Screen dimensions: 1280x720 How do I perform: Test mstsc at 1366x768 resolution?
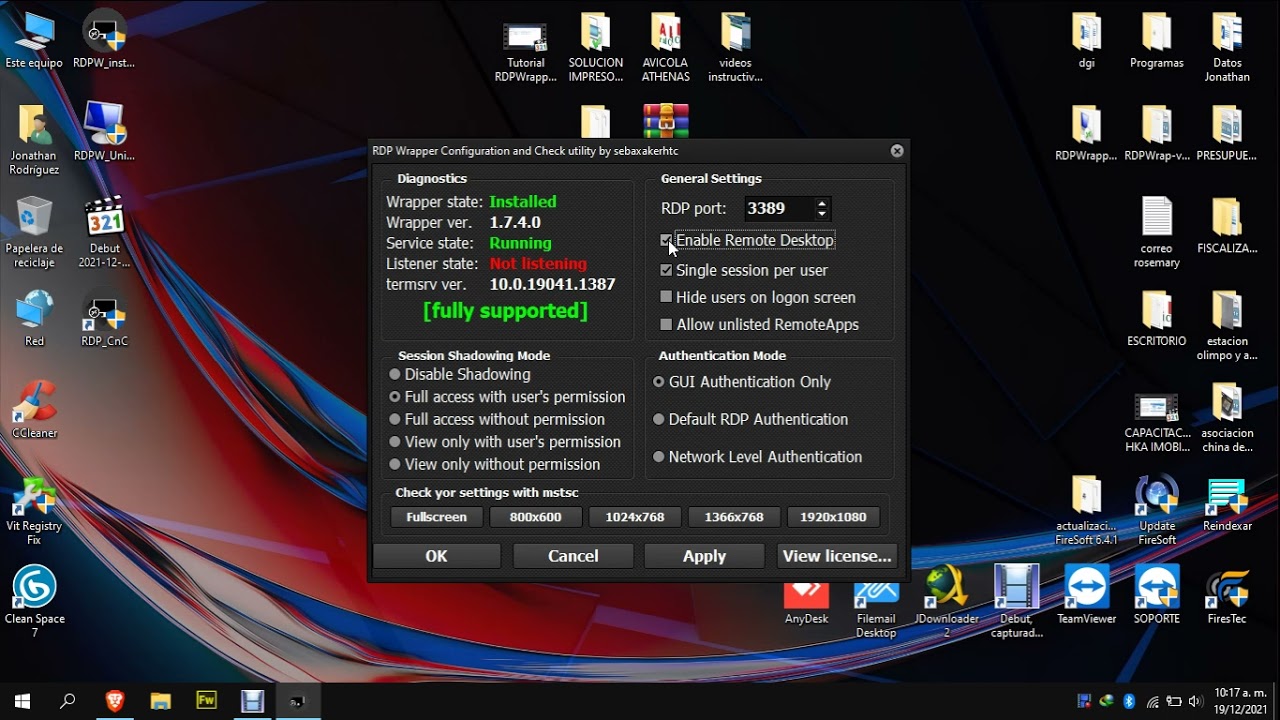pyautogui.click(x=733, y=517)
